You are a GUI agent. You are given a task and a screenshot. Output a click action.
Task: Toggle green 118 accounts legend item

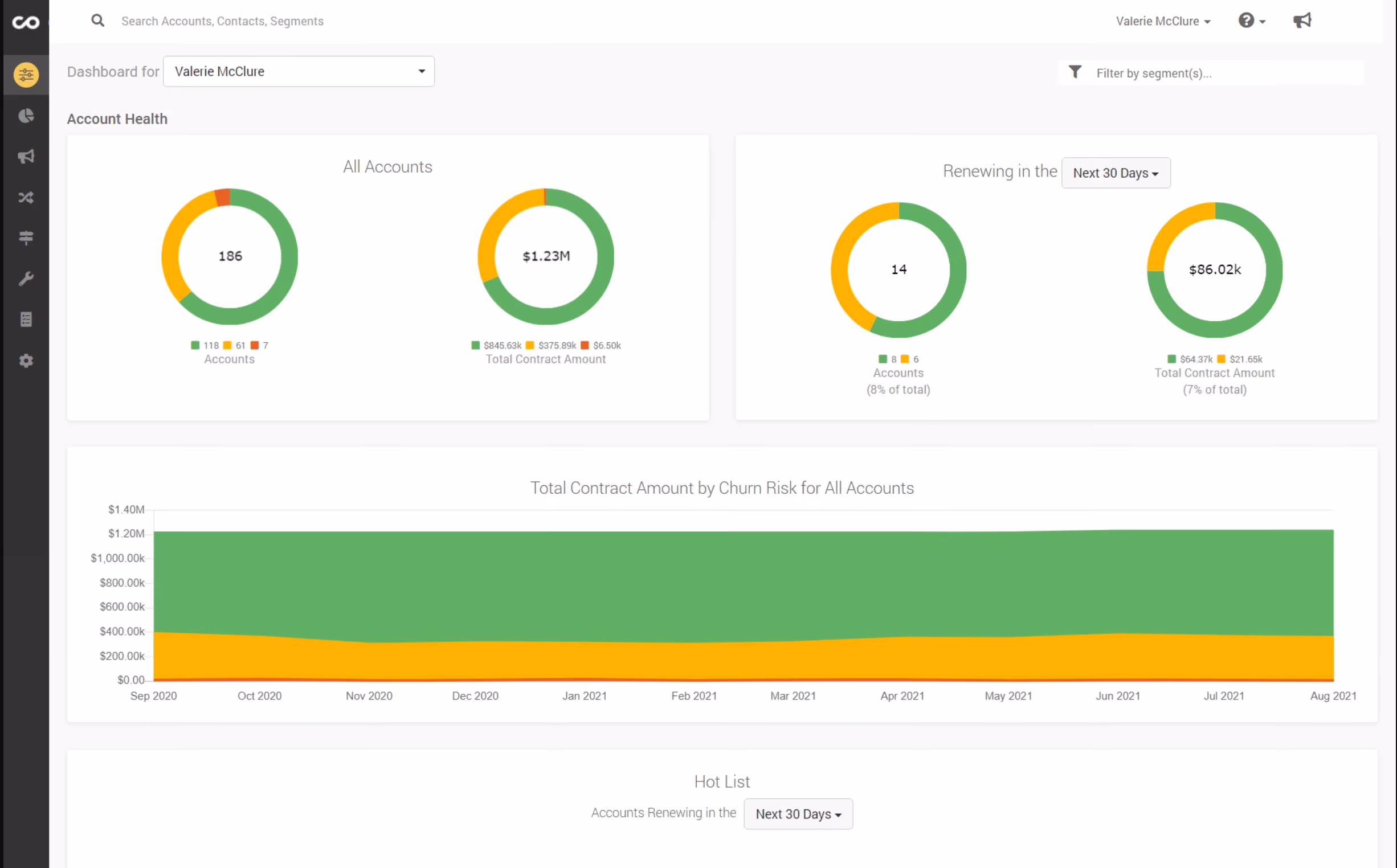205,346
